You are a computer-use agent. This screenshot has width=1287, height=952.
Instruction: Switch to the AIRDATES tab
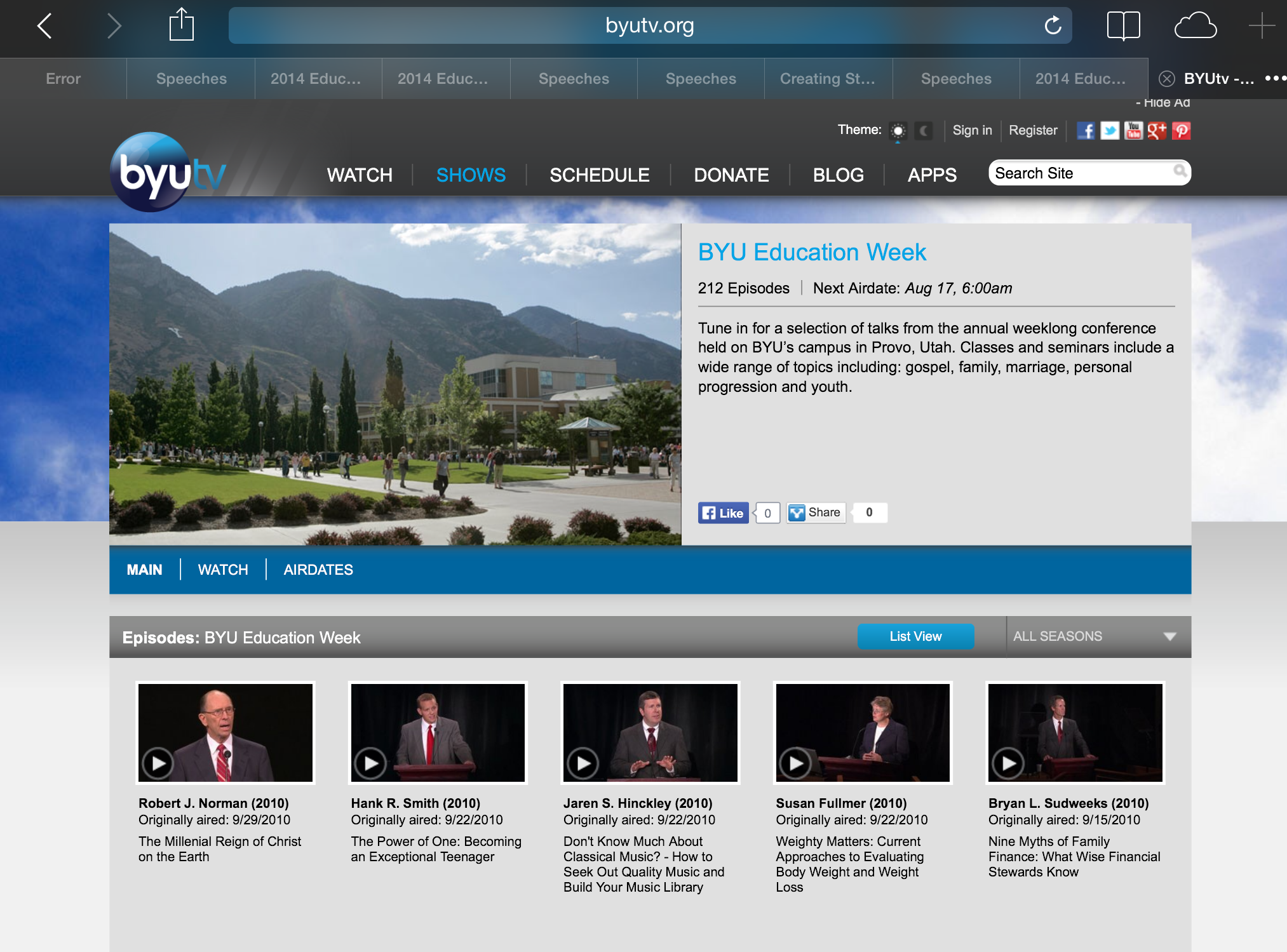(x=318, y=570)
